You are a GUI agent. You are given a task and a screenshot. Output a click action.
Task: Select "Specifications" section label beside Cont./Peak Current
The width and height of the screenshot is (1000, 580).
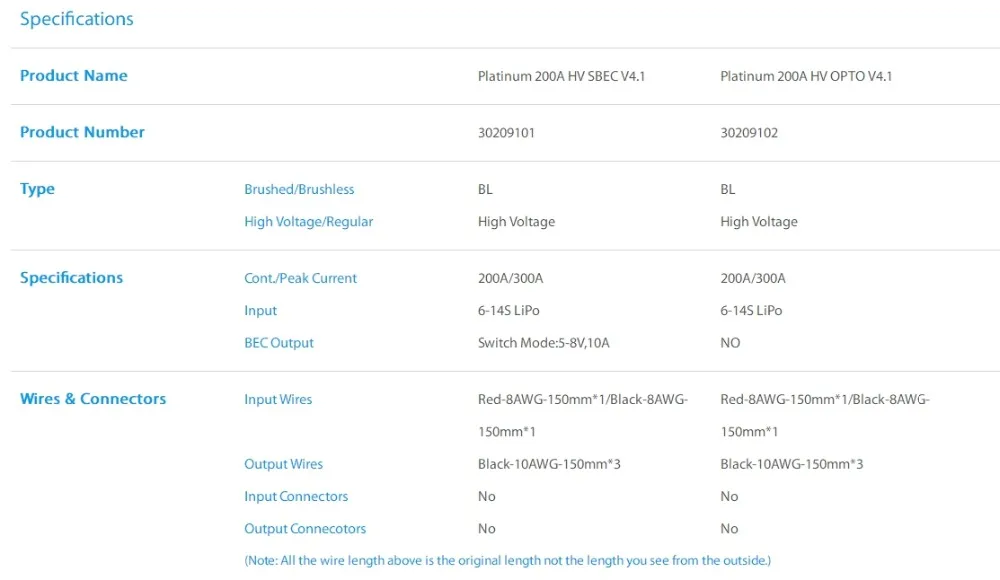[71, 278]
